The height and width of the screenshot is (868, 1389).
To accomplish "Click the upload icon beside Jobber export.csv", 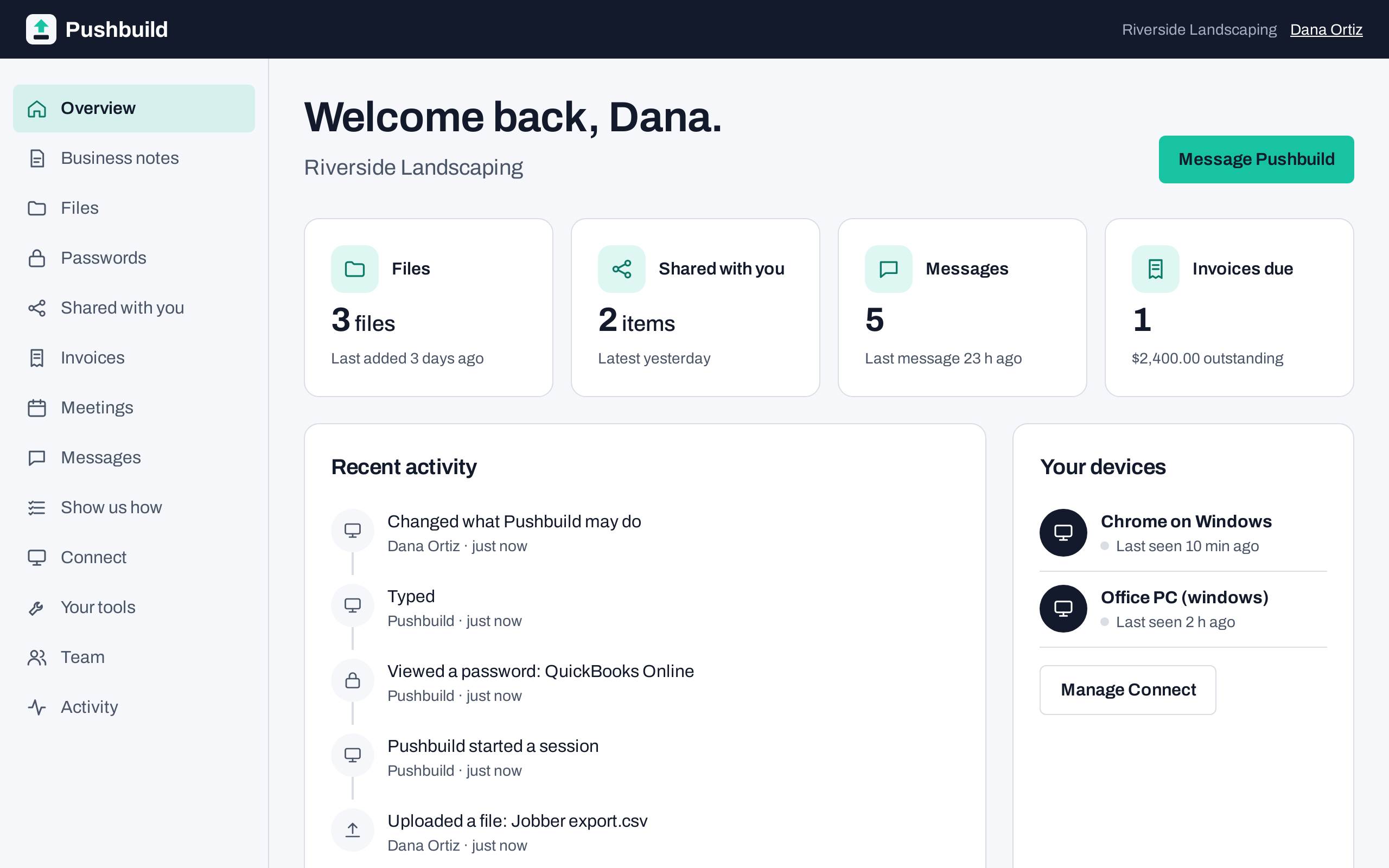I will click(x=353, y=830).
